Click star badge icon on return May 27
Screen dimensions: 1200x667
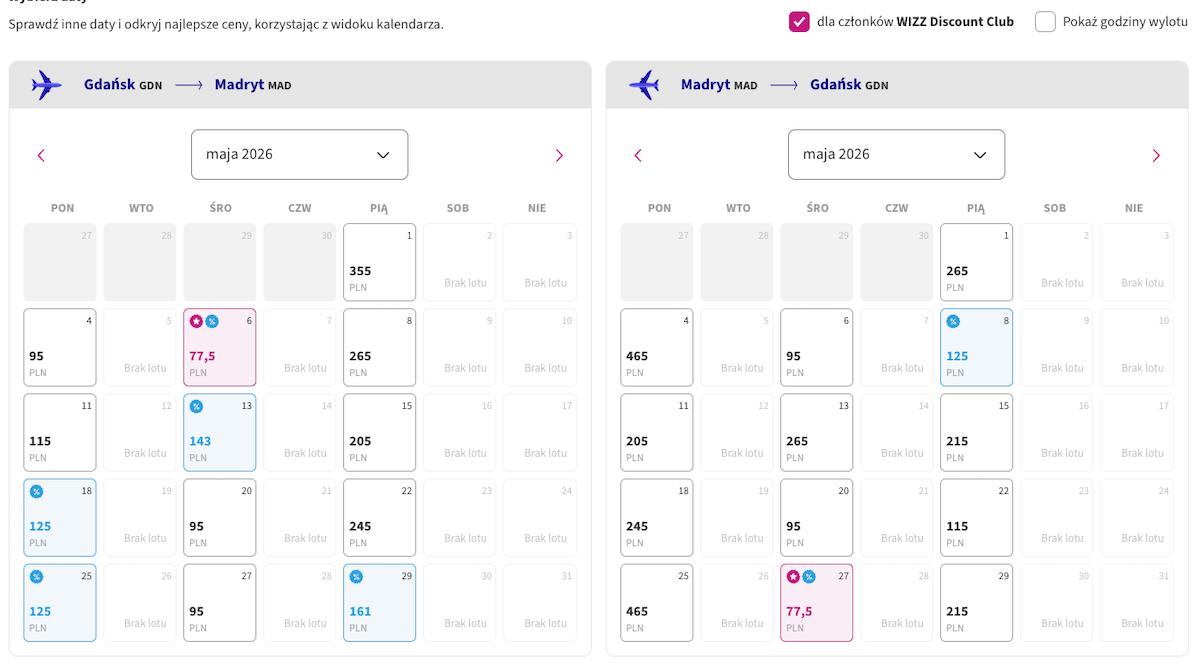[794, 576]
